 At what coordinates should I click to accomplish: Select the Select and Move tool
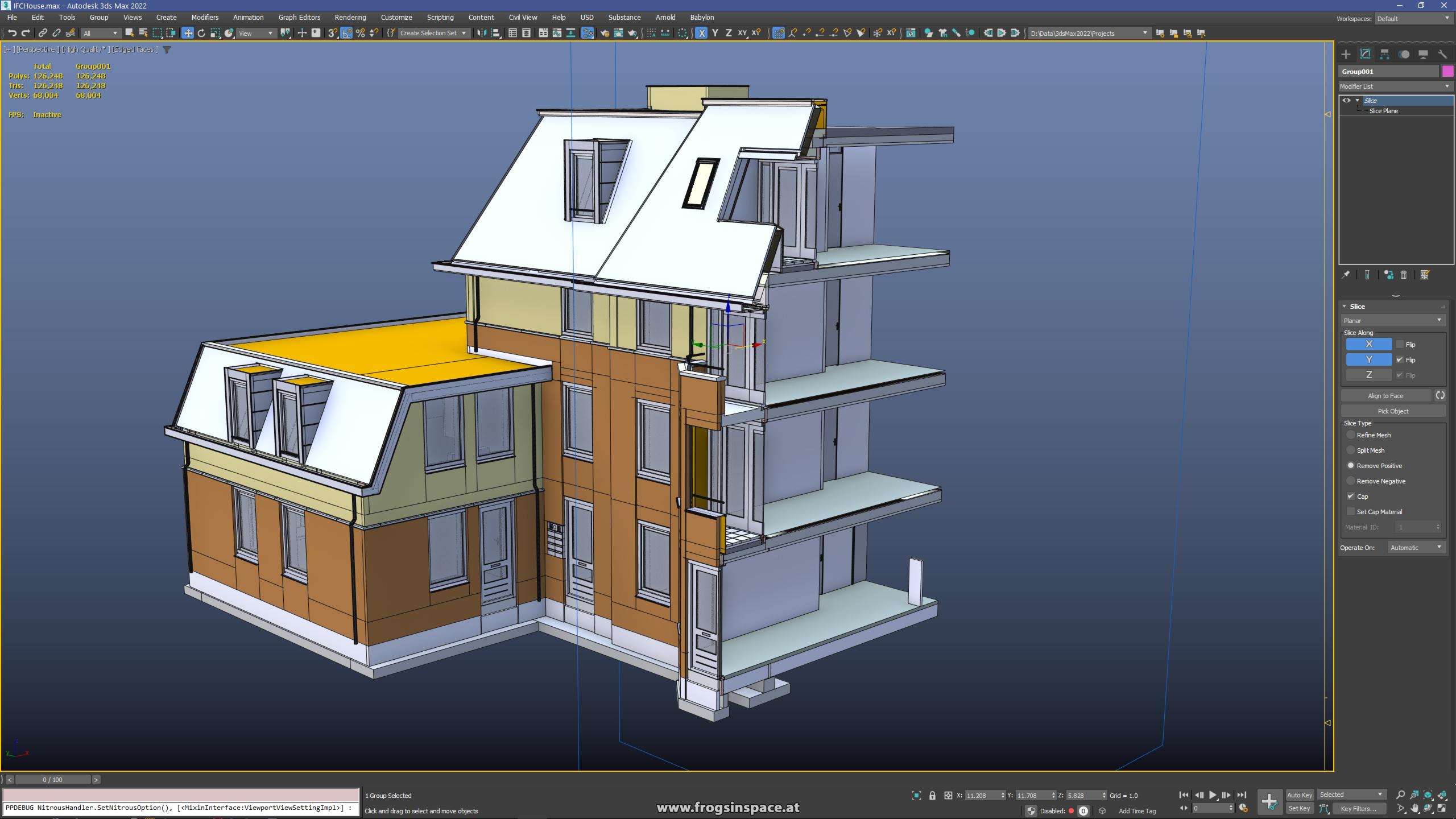[188, 33]
